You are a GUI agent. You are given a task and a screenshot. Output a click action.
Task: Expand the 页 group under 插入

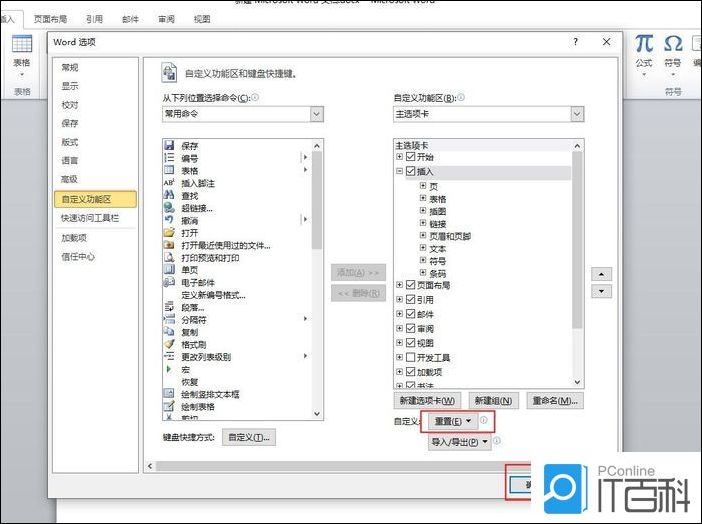[x=423, y=185]
